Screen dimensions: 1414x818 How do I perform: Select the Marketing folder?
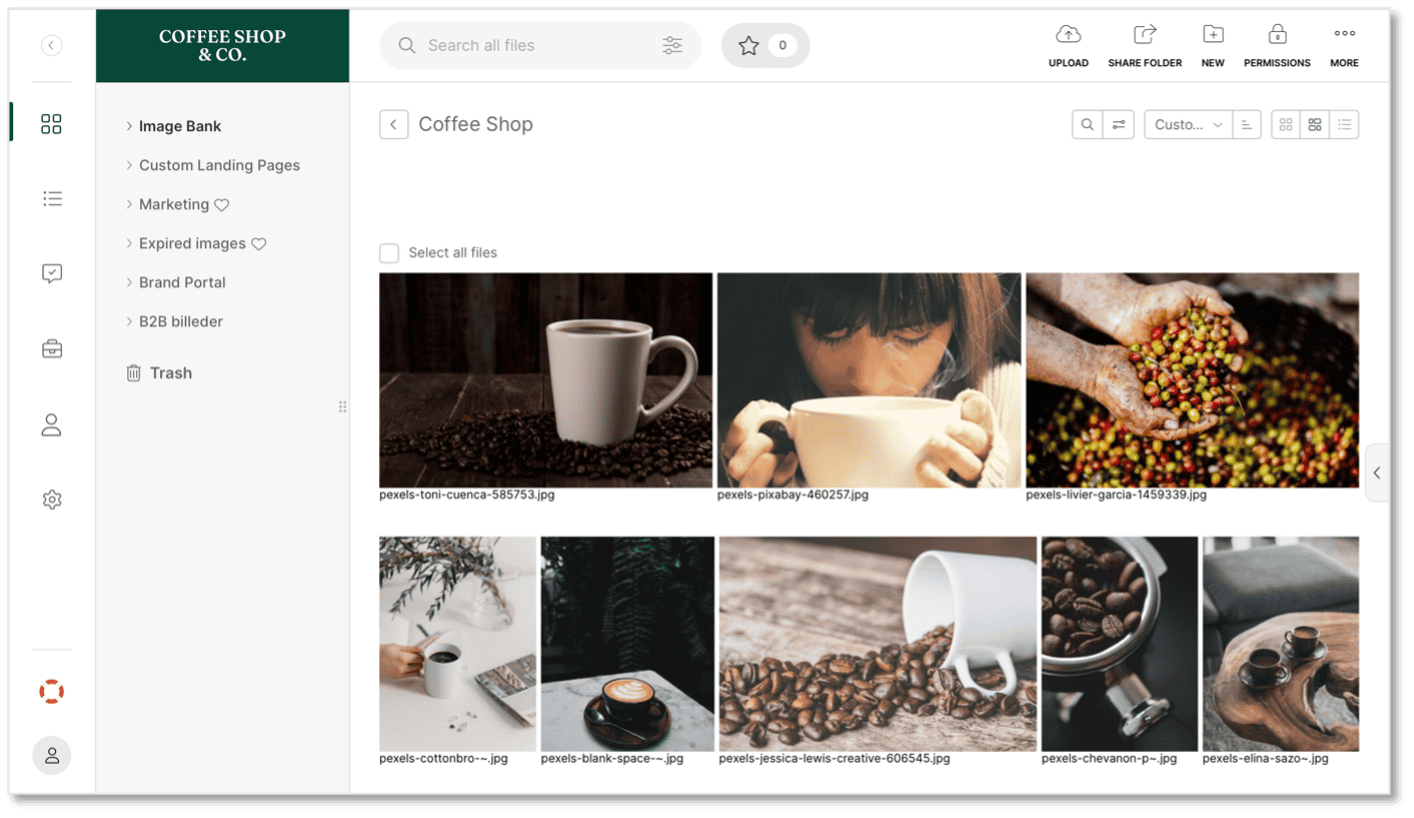click(x=174, y=205)
